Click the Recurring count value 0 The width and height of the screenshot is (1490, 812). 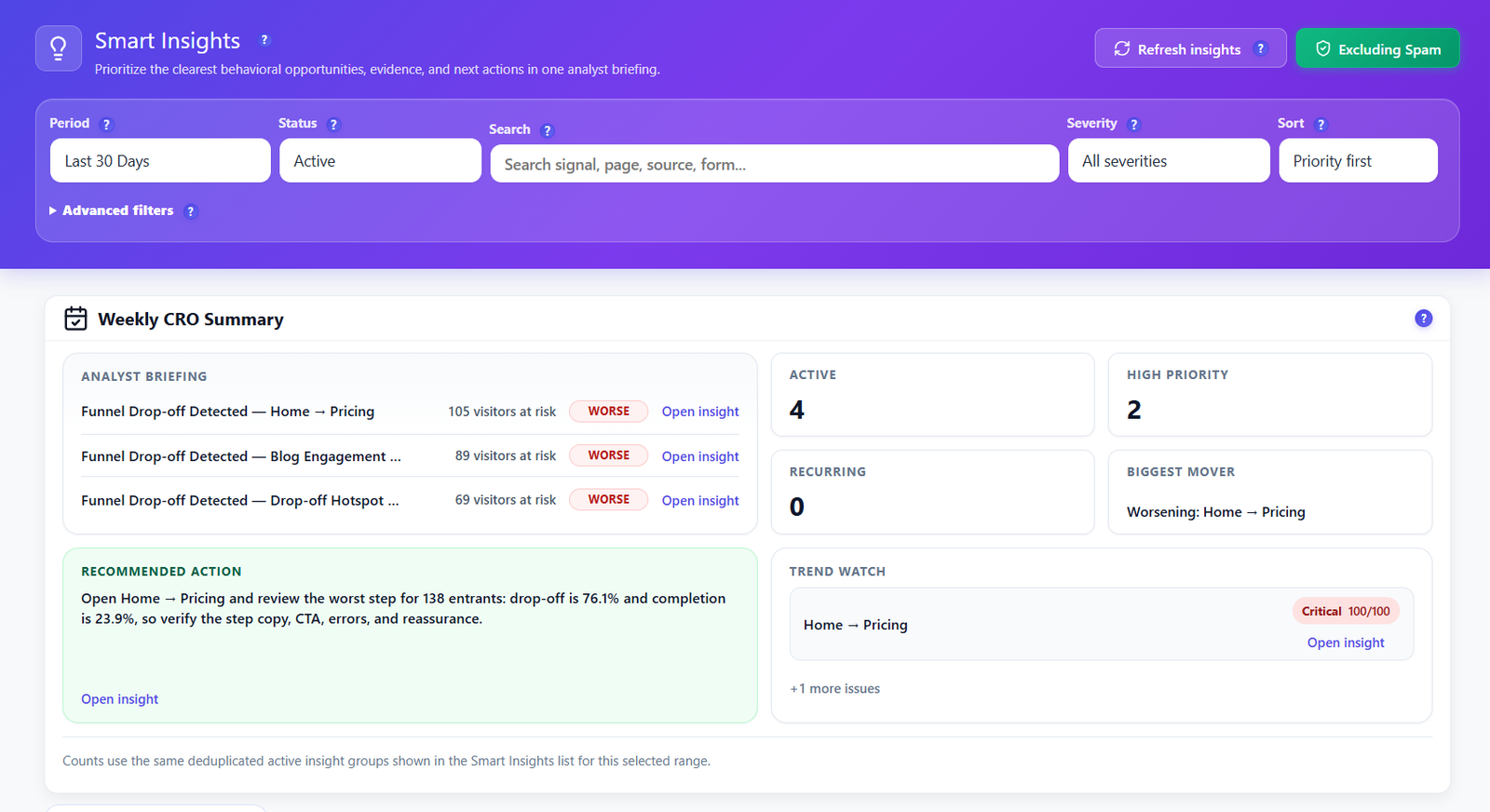[797, 507]
